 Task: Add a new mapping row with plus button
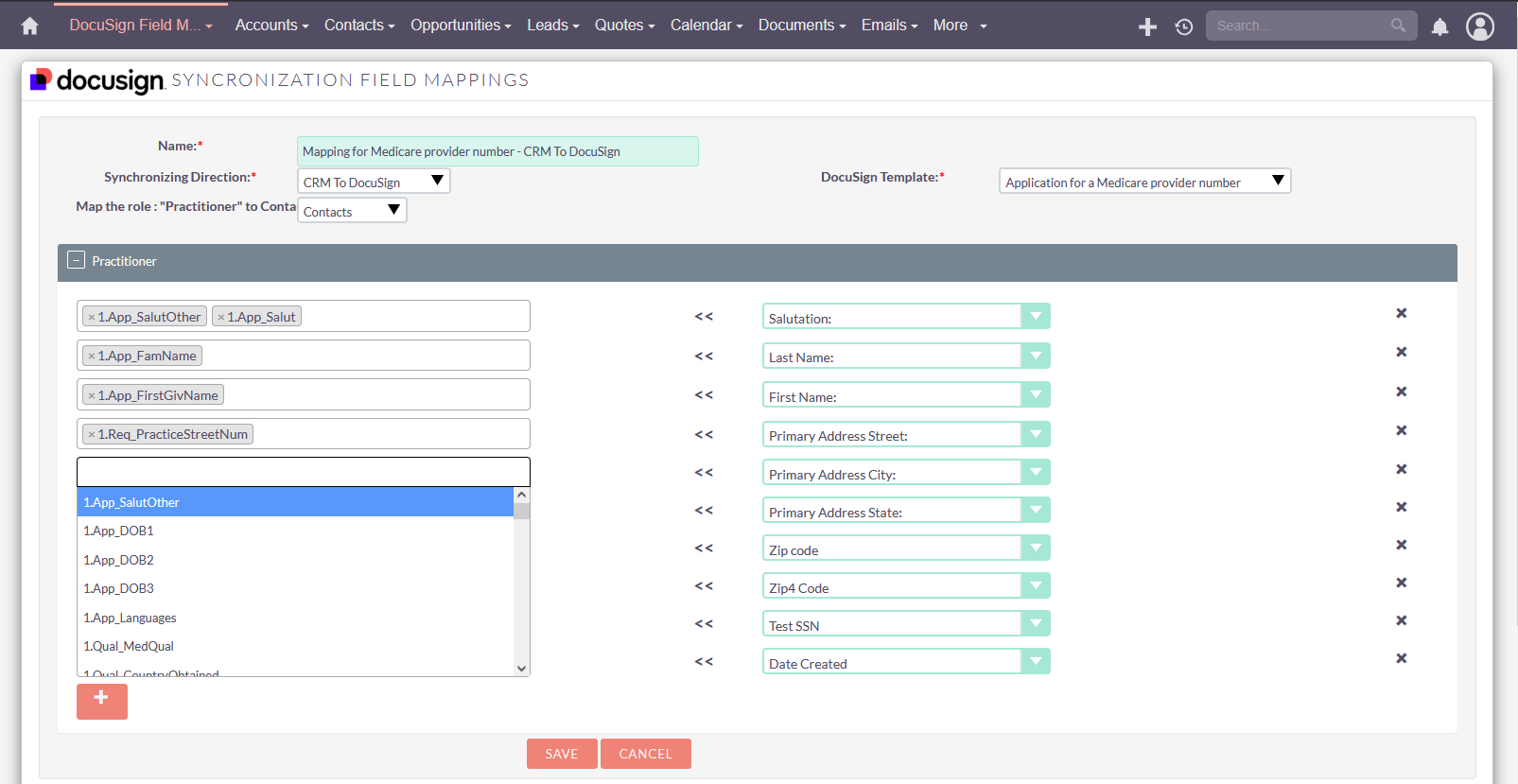pos(101,701)
